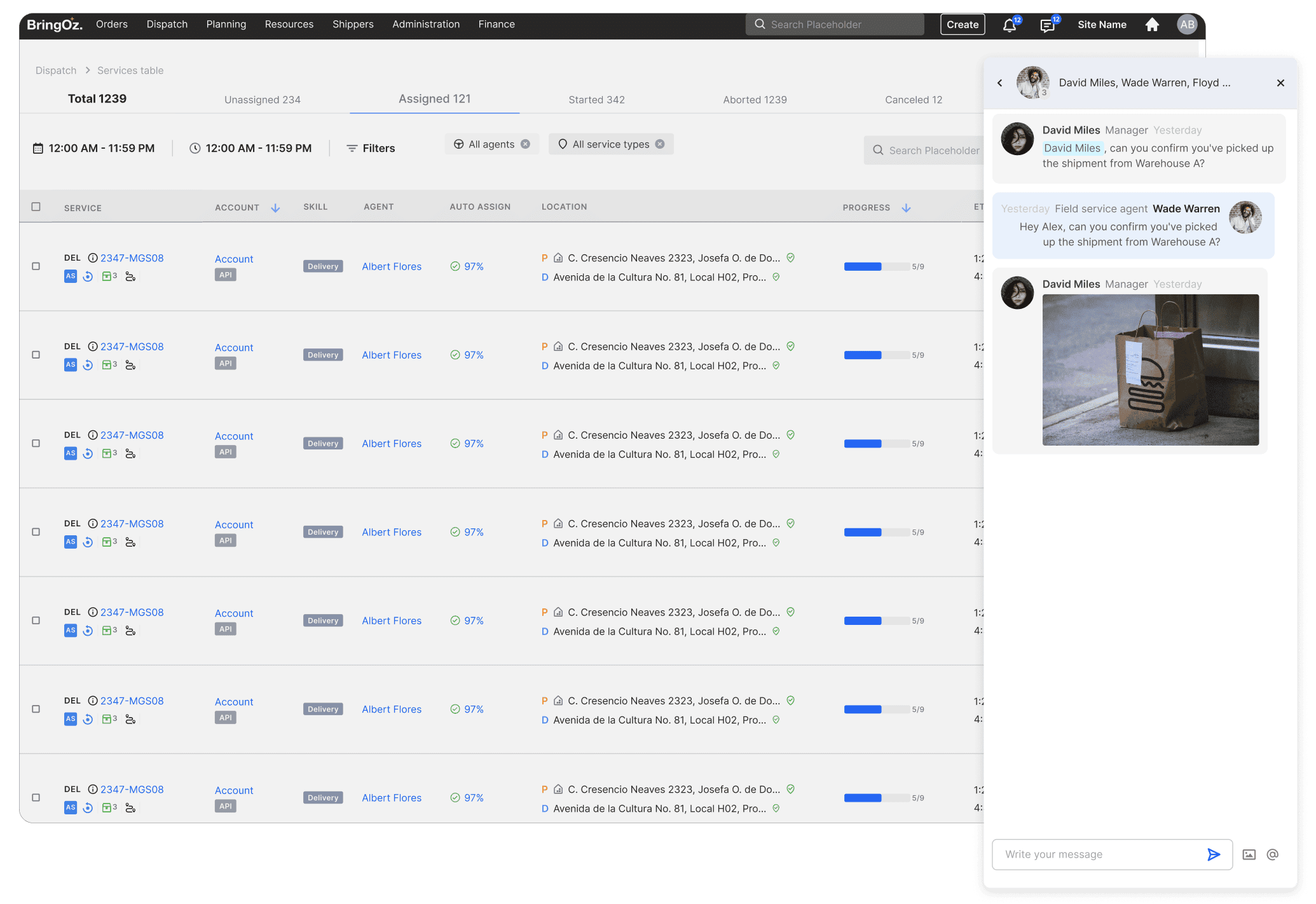Sort by Account column arrow
Screen dimensions: 1316x904
pos(275,208)
